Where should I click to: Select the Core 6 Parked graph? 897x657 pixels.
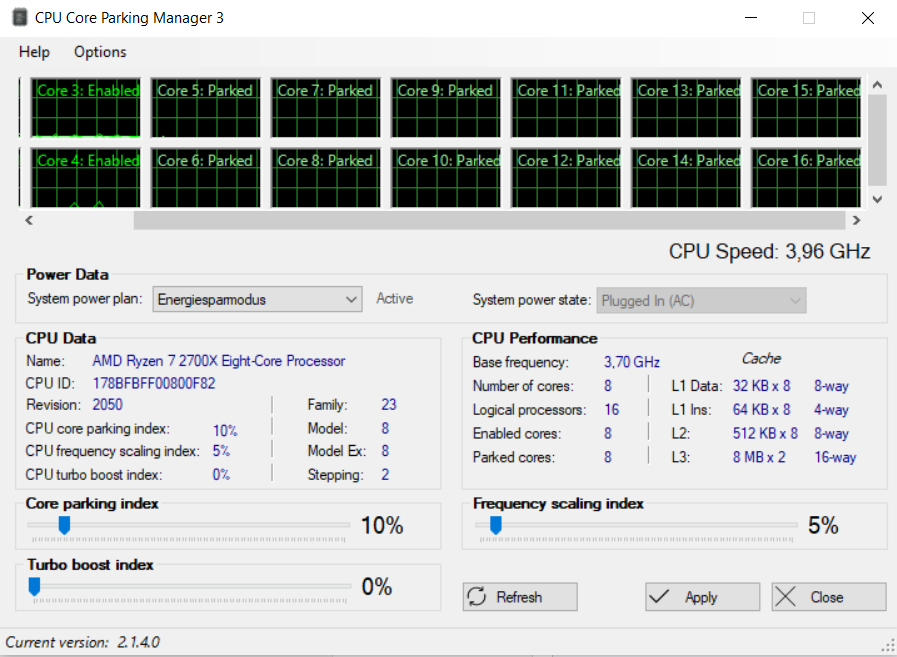point(206,178)
